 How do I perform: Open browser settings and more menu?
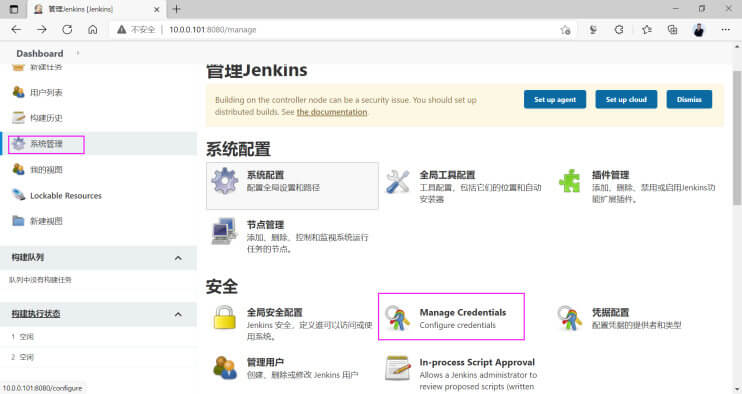click(725, 30)
